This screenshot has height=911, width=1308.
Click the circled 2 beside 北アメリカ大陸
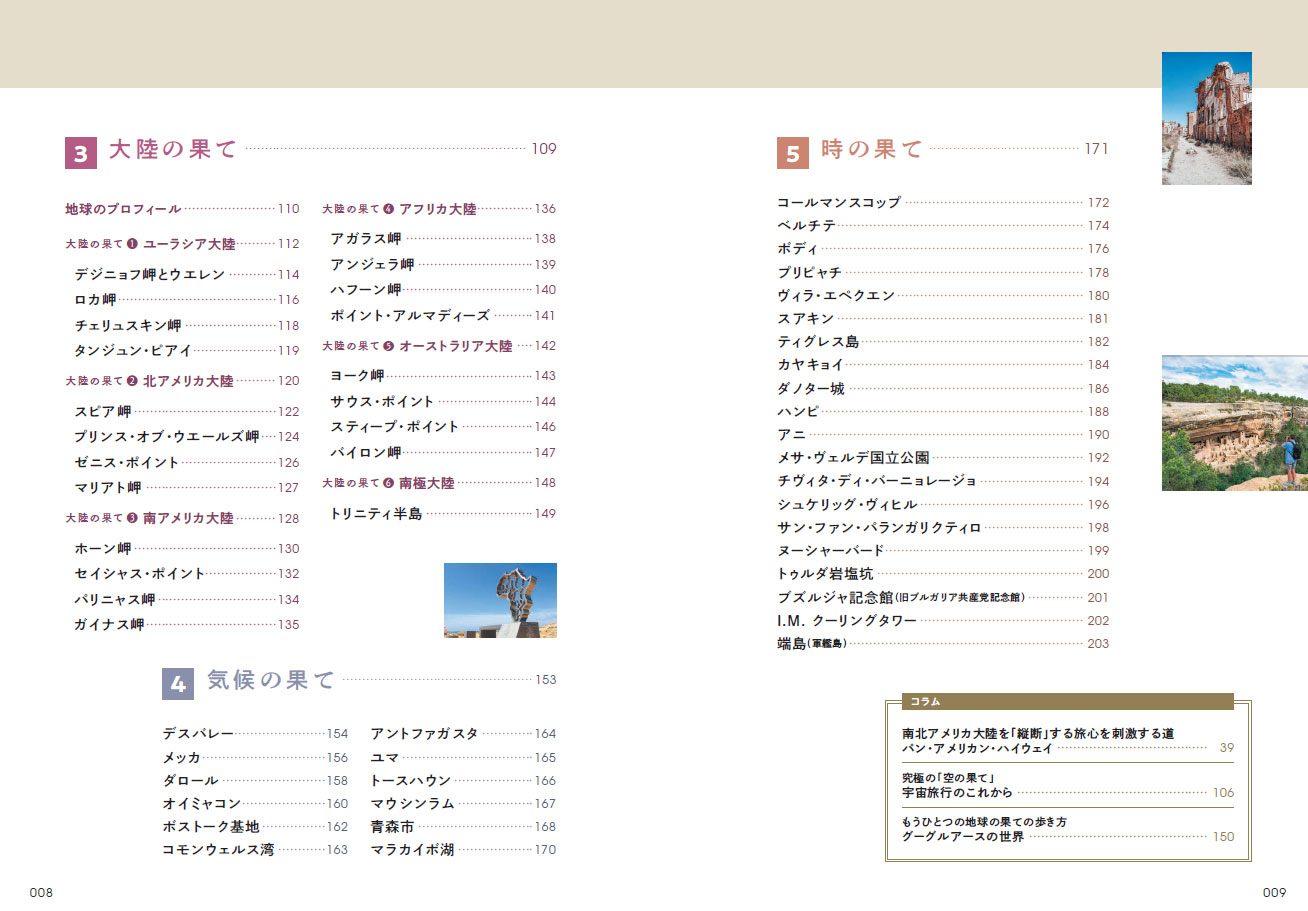pos(132,381)
